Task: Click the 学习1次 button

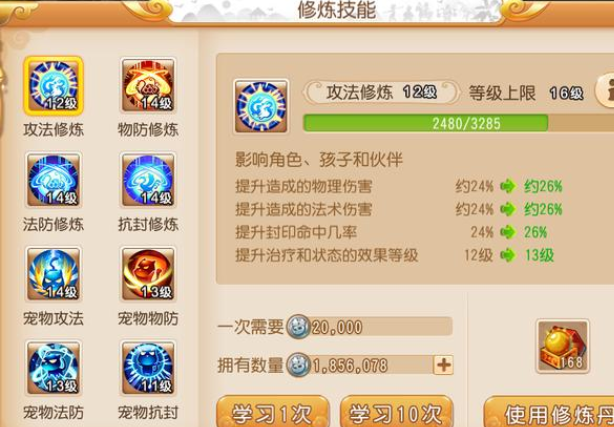Action: click(273, 412)
